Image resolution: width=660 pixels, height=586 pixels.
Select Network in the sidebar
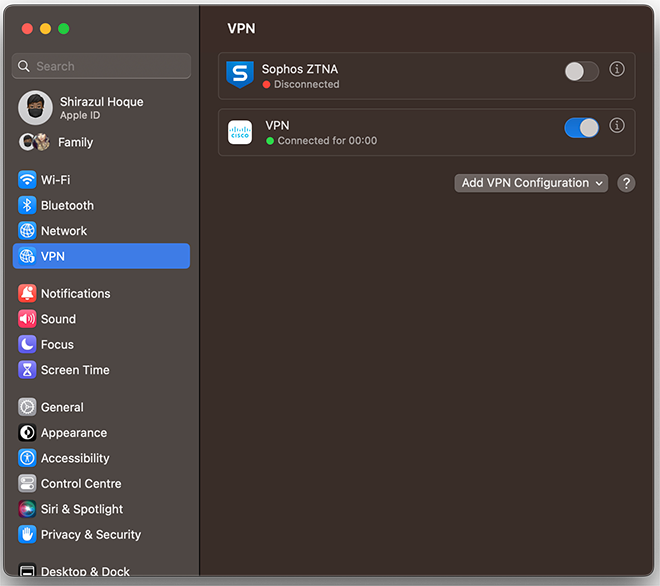point(63,231)
